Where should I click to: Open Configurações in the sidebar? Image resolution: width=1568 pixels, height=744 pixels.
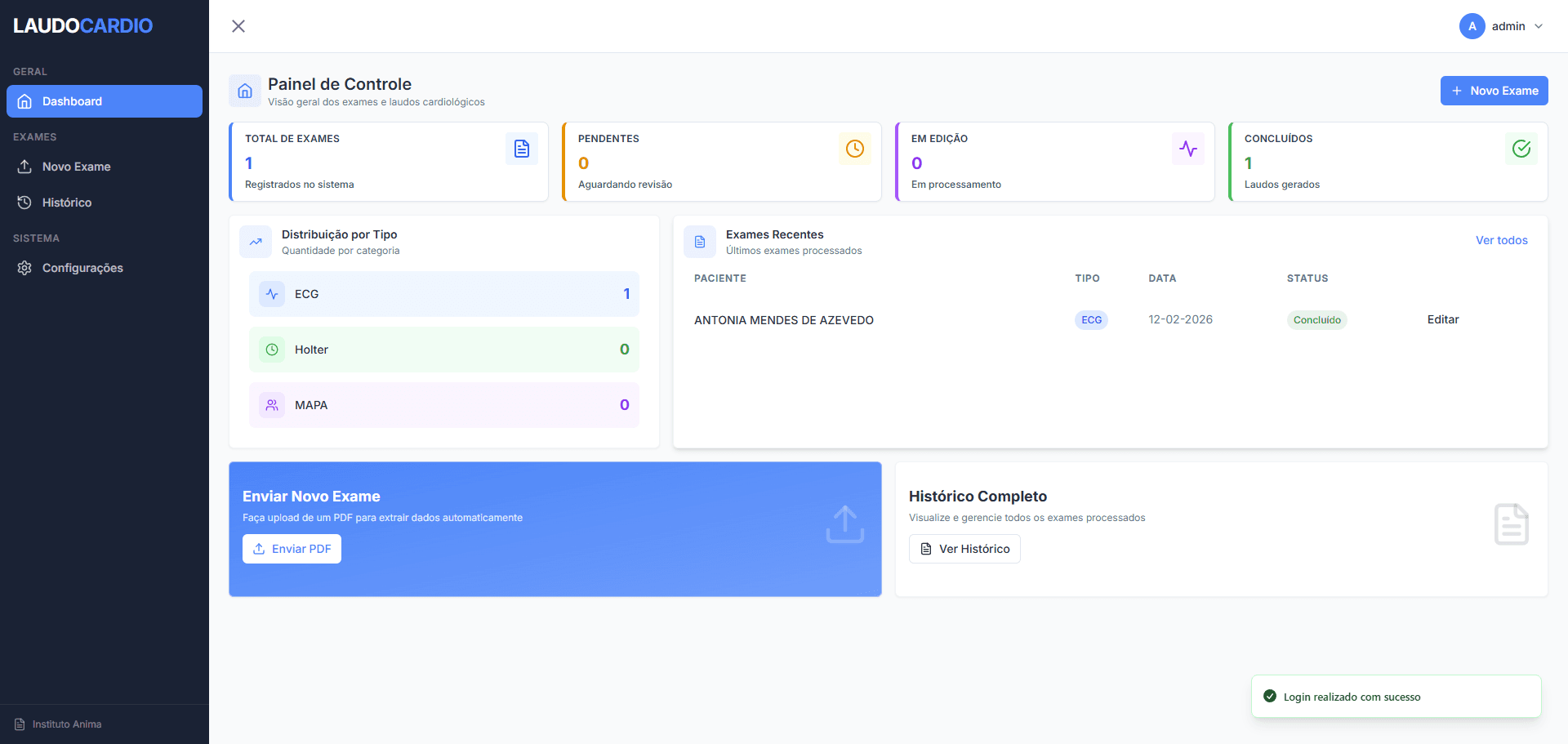[82, 268]
